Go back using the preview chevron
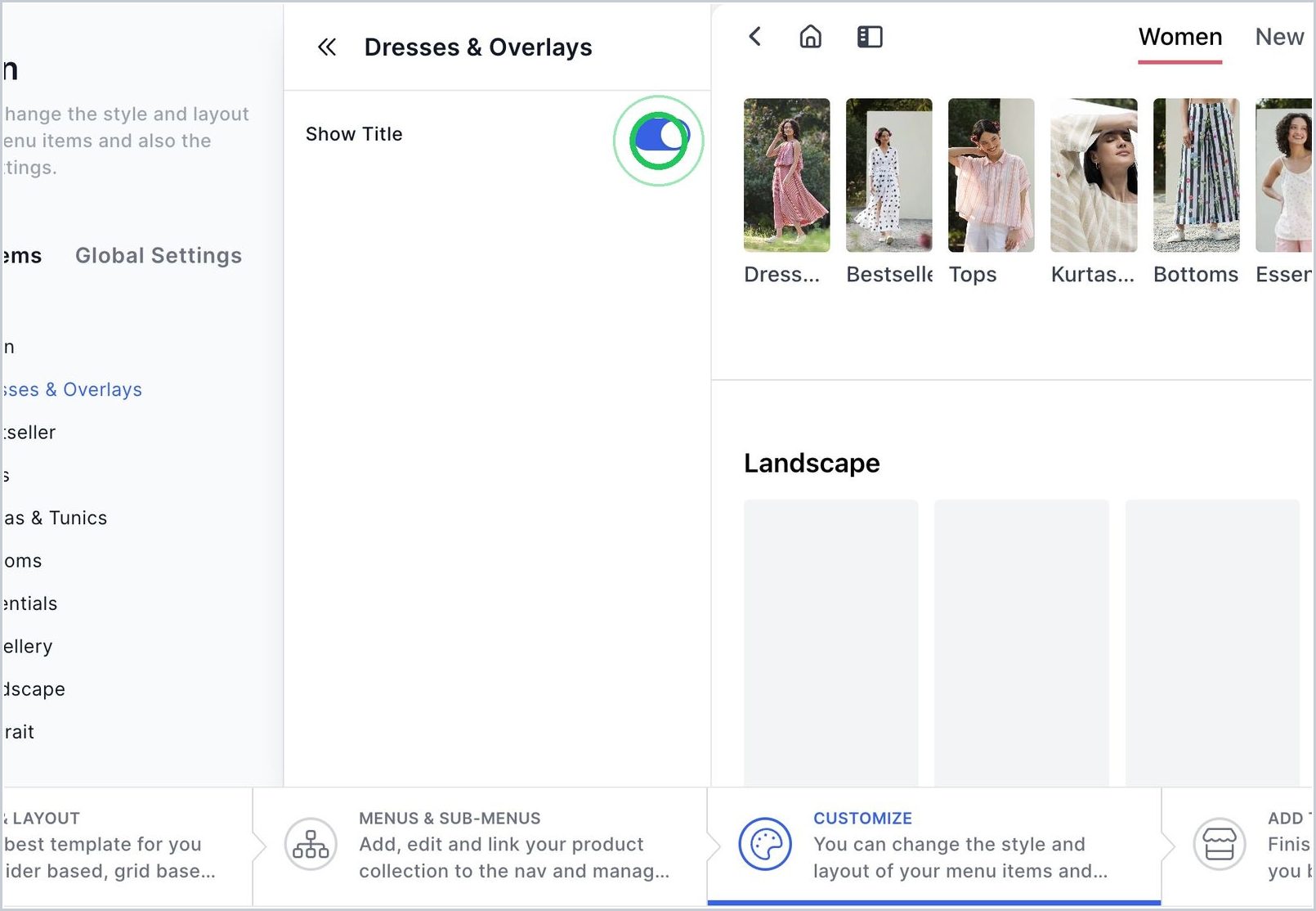Screen dimensions: 1316x911 pyautogui.click(x=755, y=36)
